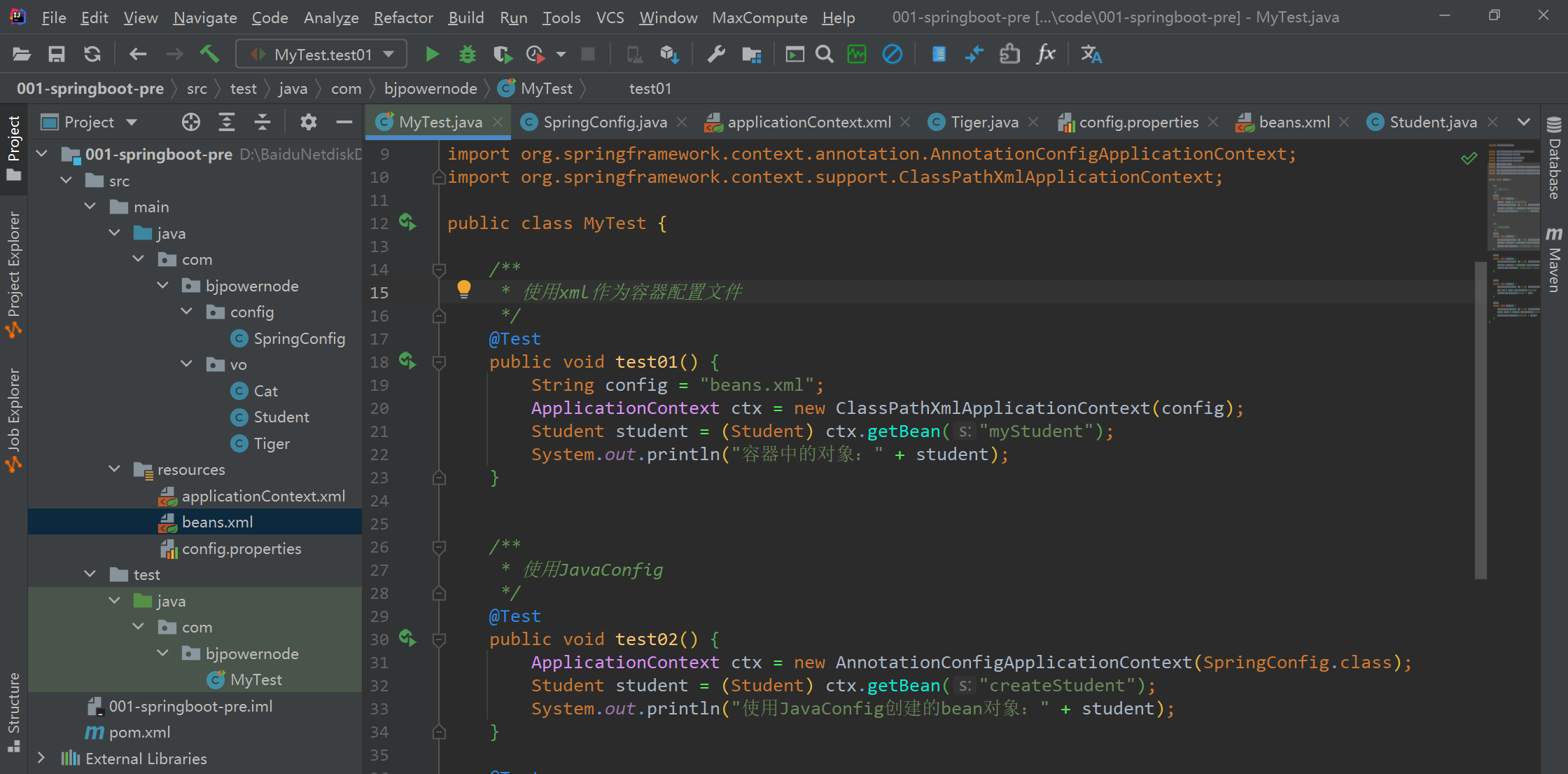Viewport: 1568px width, 774px height.
Task: Click the Build project hammer icon
Action: coord(209,54)
